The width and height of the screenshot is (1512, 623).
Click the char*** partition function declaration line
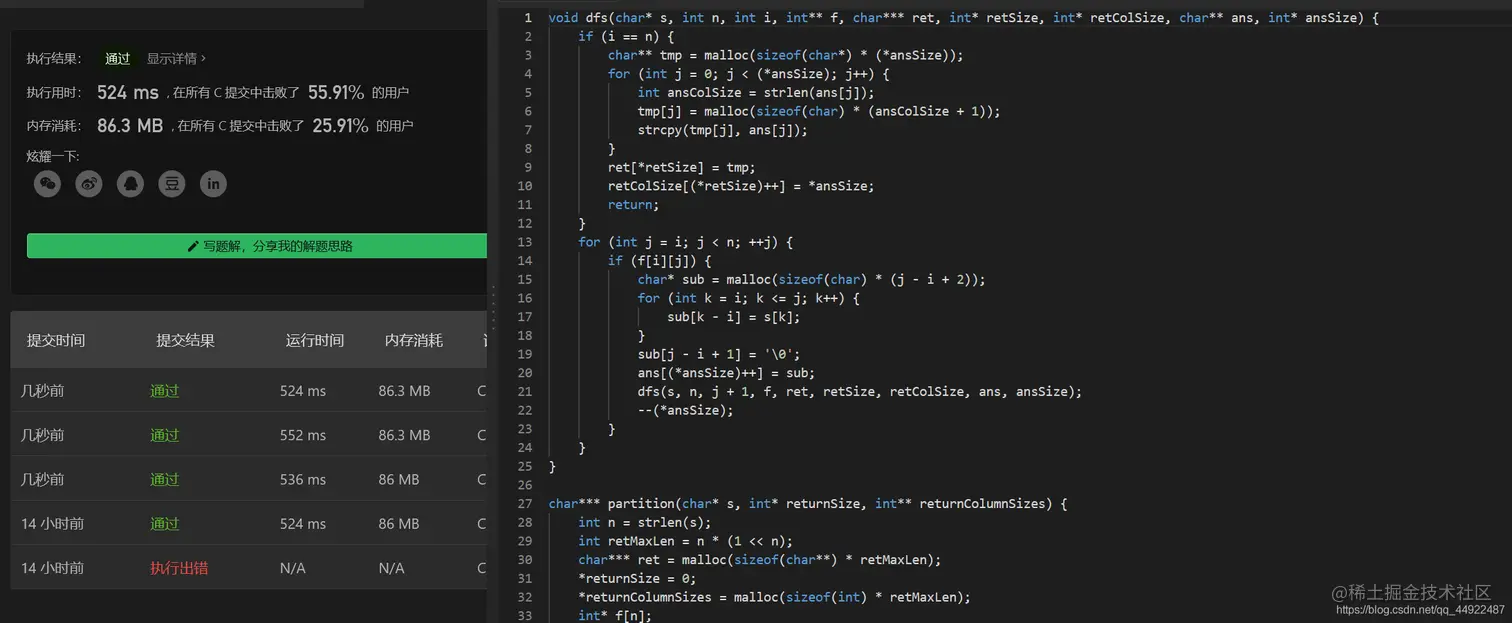click(x=808, y=503)
